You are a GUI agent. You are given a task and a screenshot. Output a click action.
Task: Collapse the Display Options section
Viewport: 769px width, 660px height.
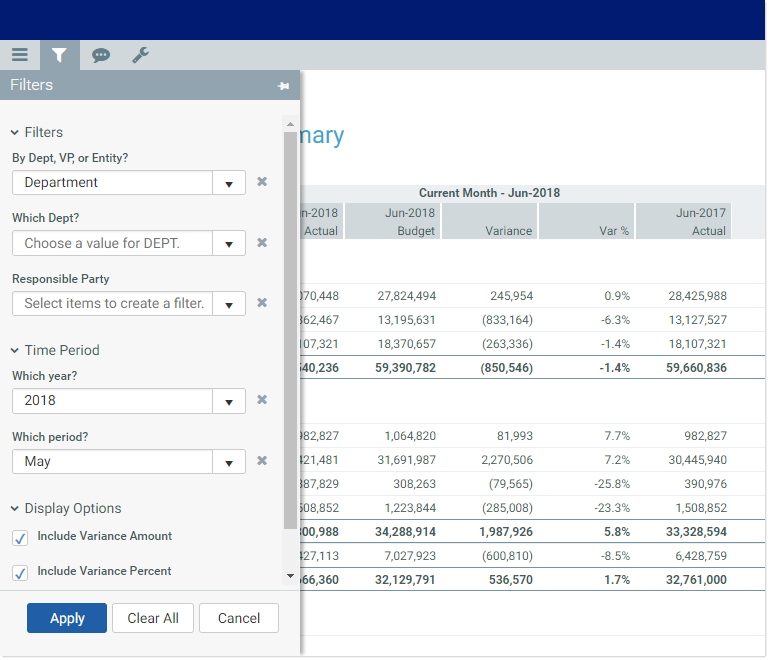pyautogui.click(x=15, y=509)
